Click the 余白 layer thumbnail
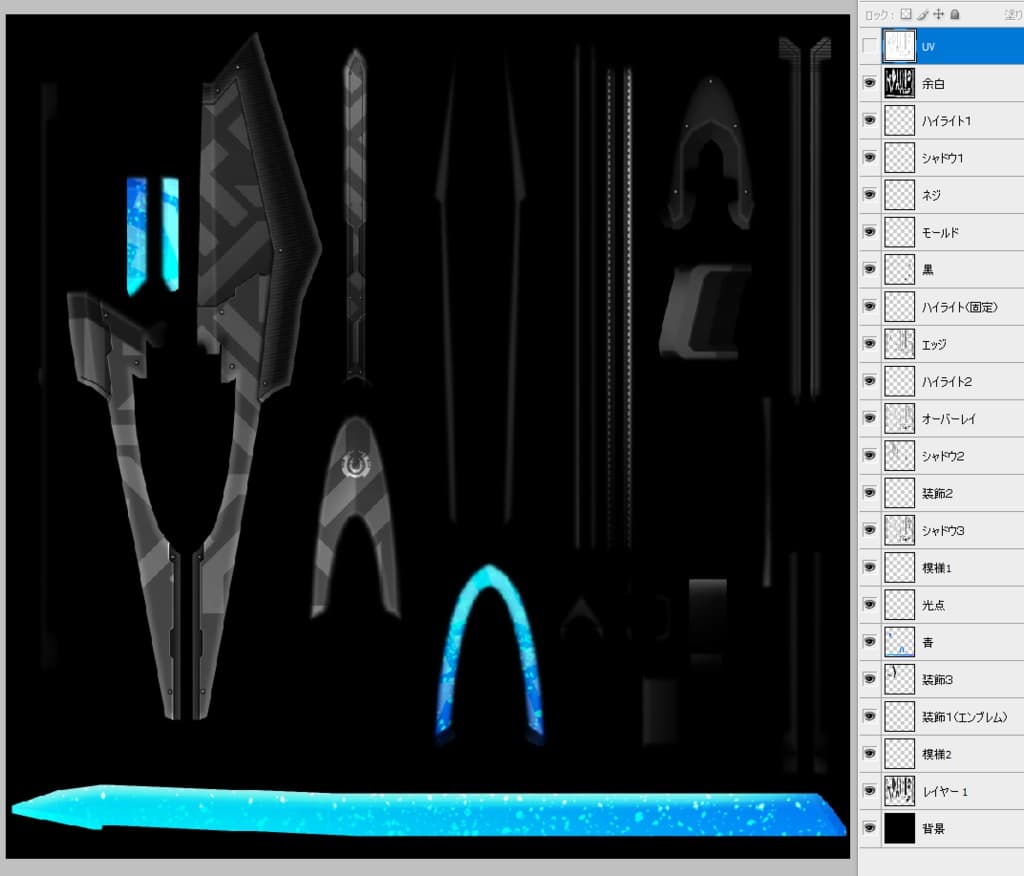 [899, 84]
